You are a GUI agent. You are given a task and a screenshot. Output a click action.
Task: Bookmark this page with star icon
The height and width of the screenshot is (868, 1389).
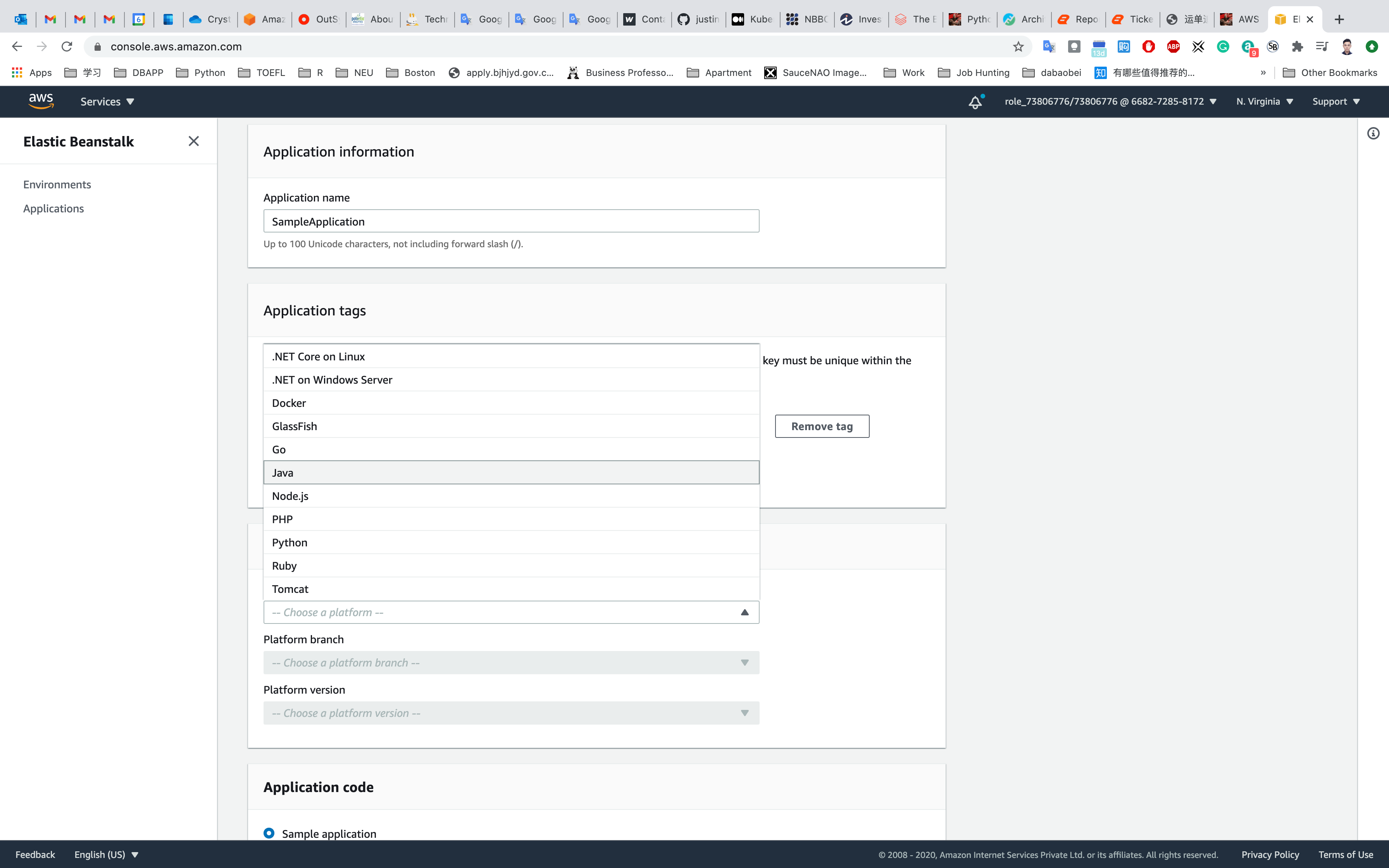1018,46
